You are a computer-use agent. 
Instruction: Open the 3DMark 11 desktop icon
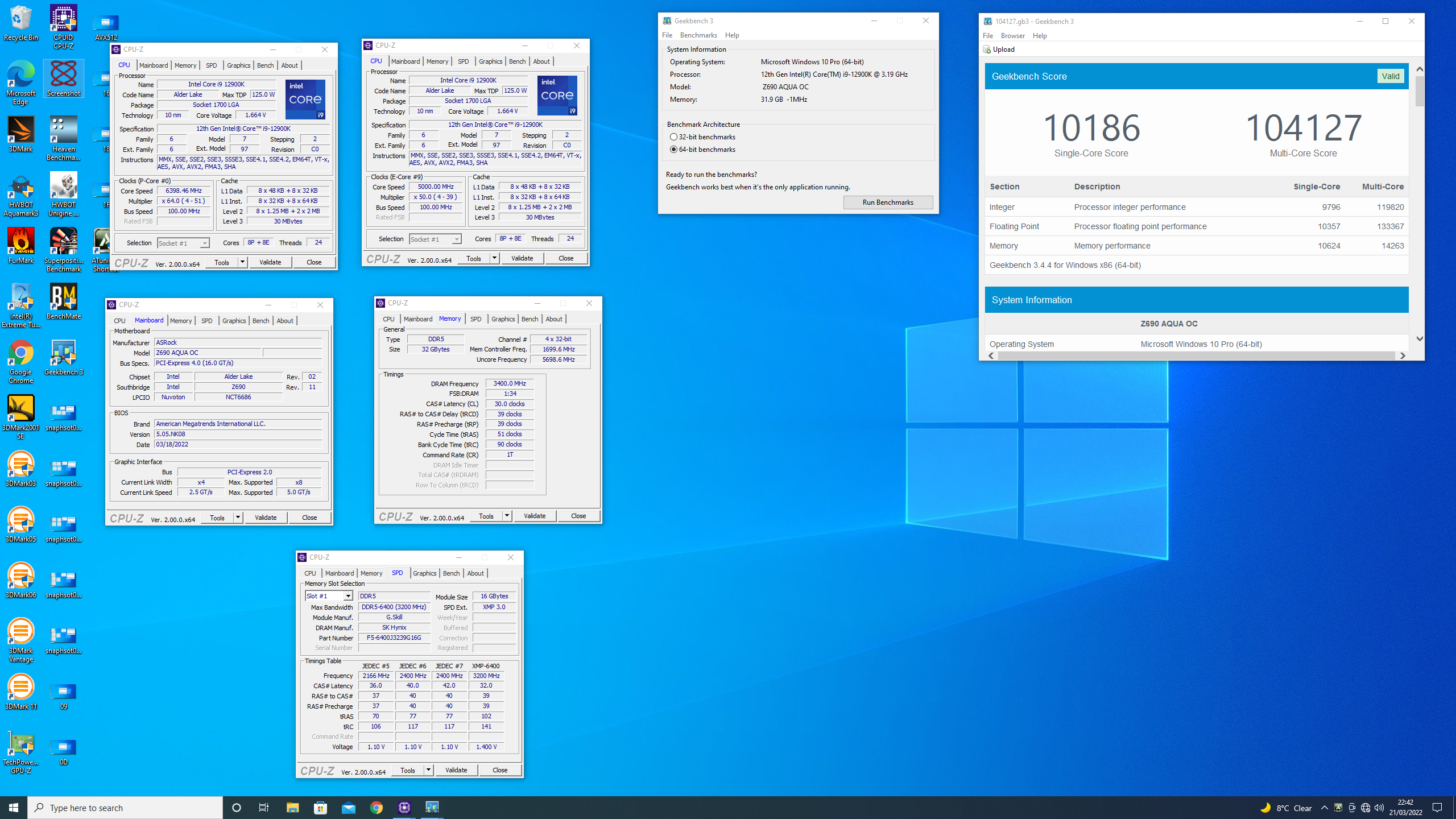coord(21,692)
